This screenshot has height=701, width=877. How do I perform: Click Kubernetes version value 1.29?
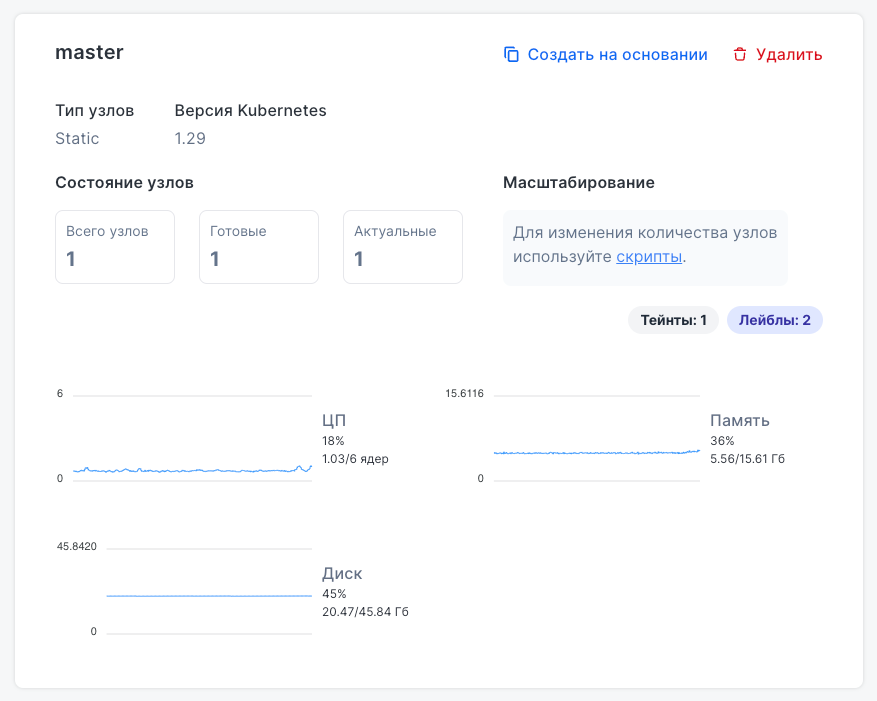pos(190,138)
